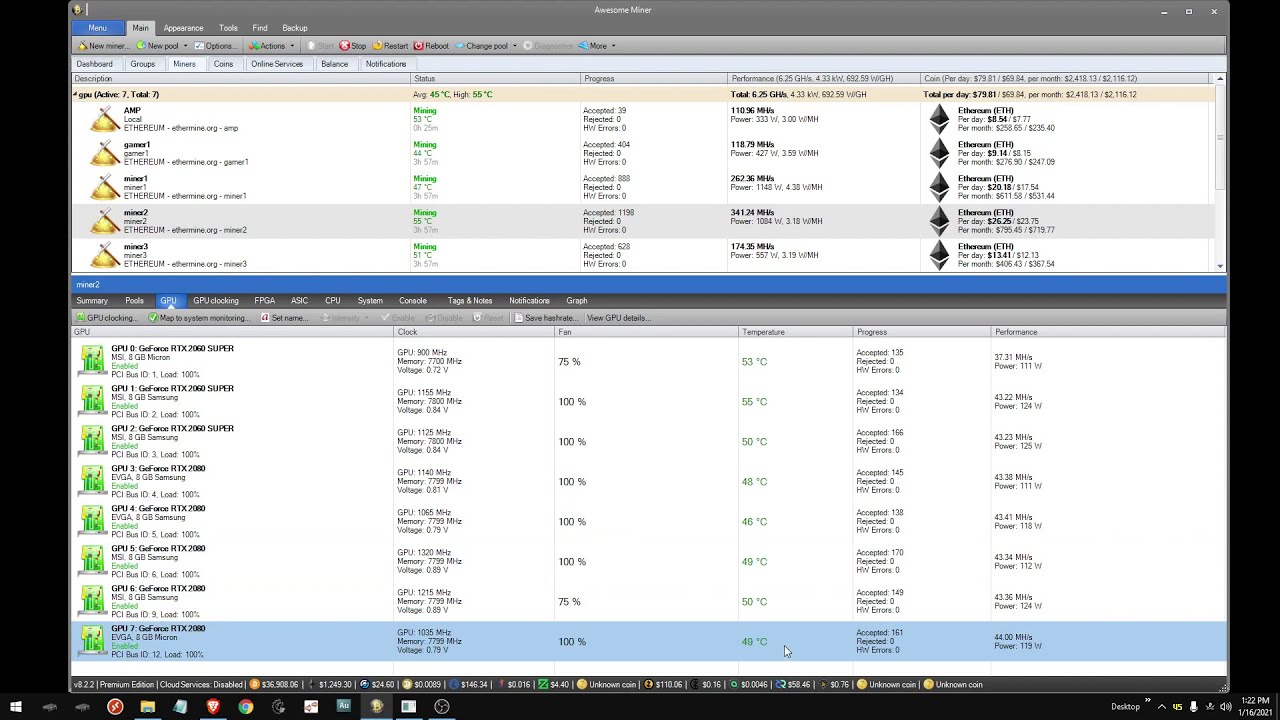
Task: Switch to the Dashboard tab
Action: [95, 64]
